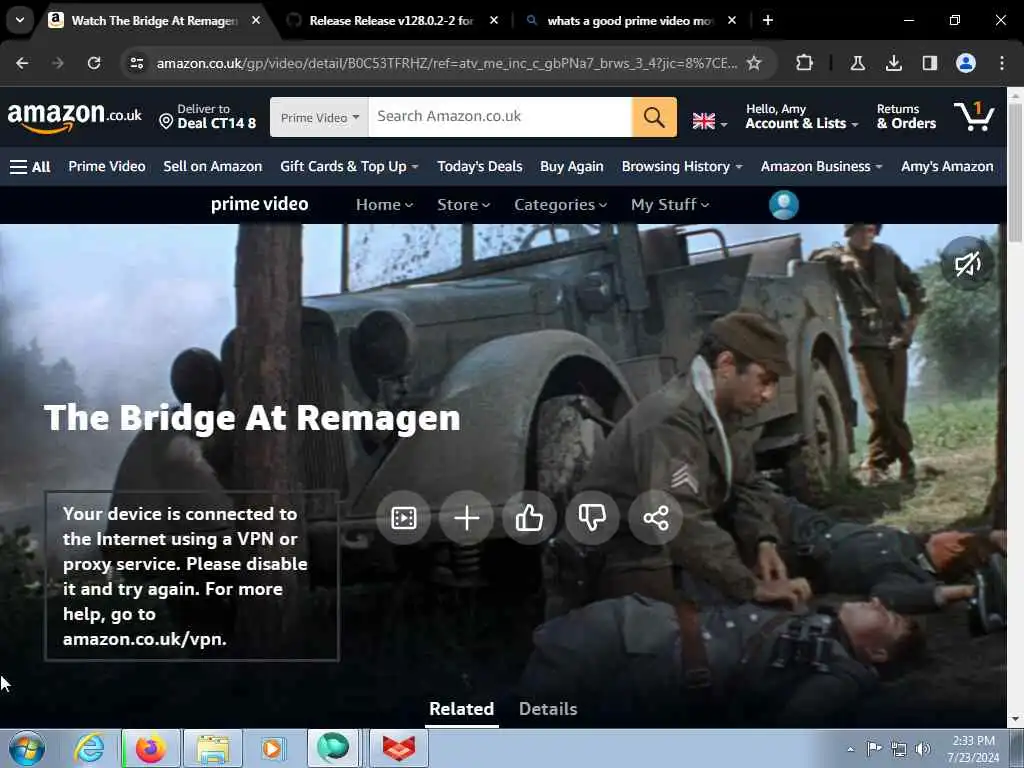Switch to the Release v128.0.2-2 tab
This screenshot has width=1024, height=768.
pyautogui.click(x=391, y=20)
